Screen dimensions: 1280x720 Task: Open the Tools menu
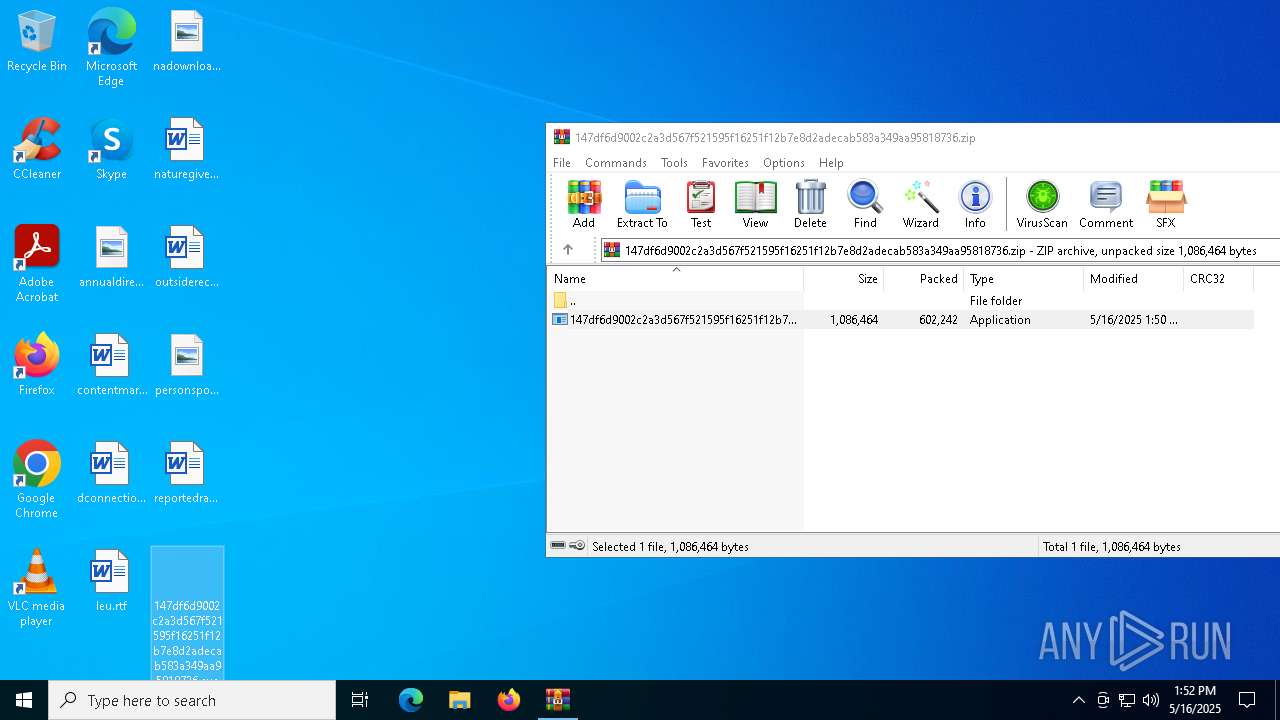(x=674, y=162)
